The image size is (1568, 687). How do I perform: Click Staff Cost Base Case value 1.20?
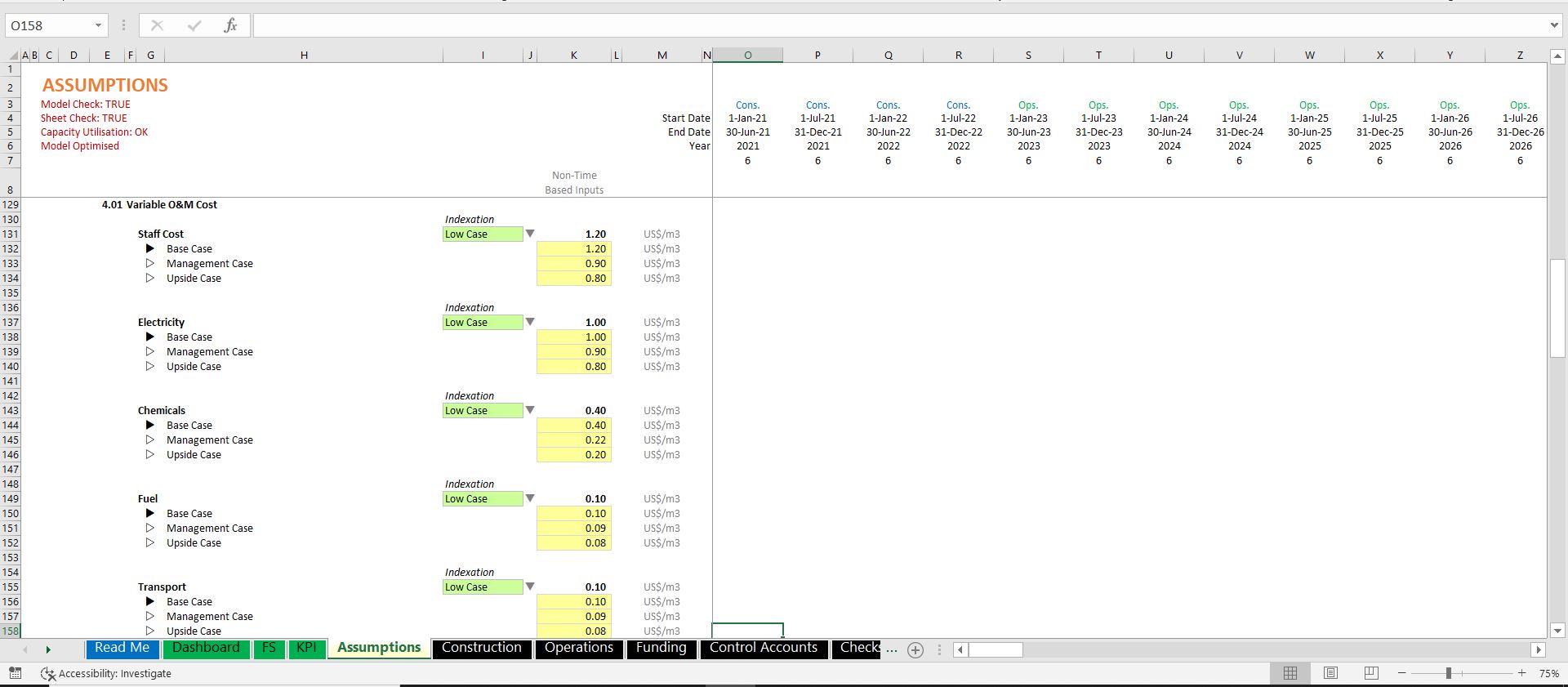574,248
